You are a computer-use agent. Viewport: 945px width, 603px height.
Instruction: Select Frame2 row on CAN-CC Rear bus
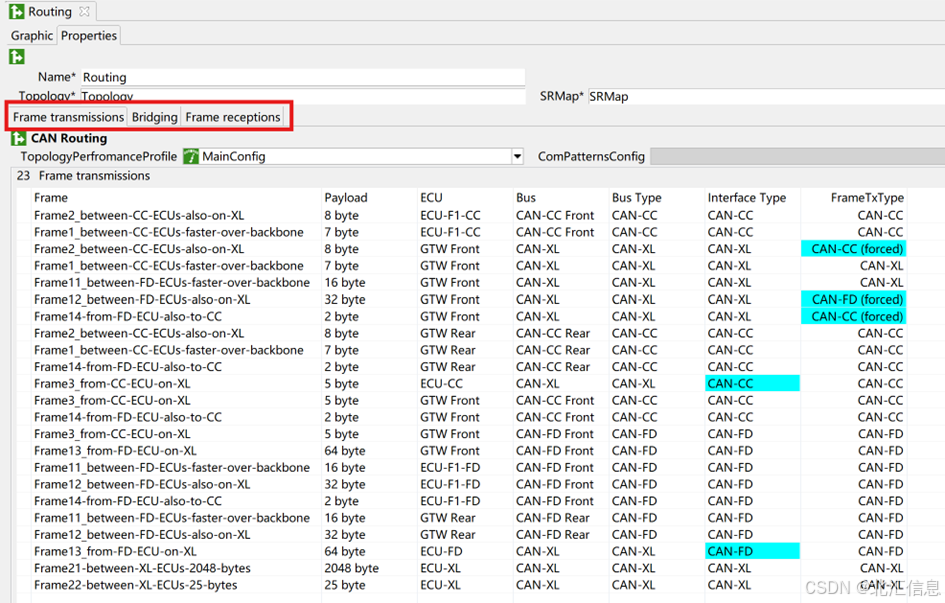coord(469,333)
